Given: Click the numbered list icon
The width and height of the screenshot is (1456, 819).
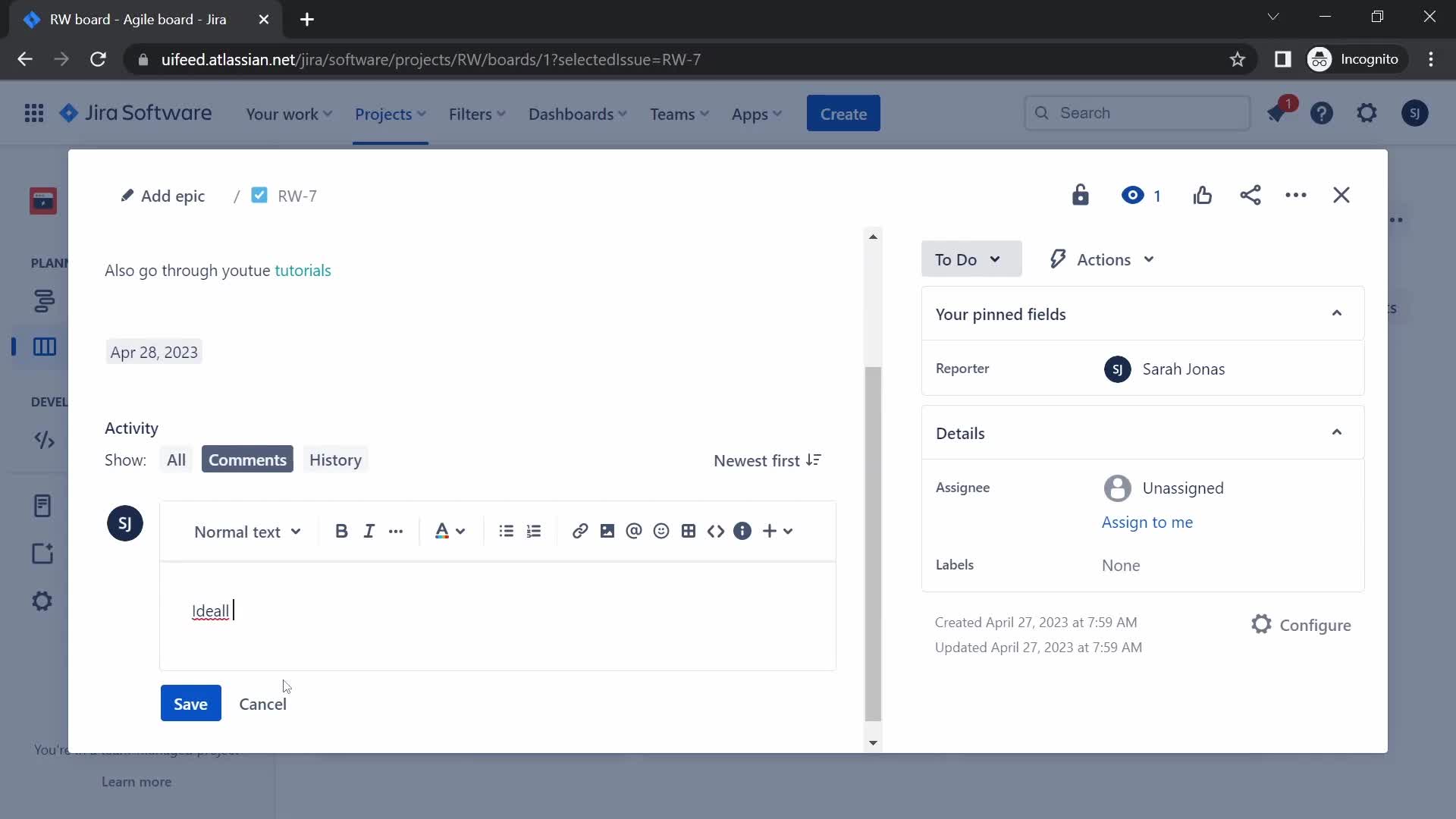Looking at the screenshot, I should tap(534, 530).
